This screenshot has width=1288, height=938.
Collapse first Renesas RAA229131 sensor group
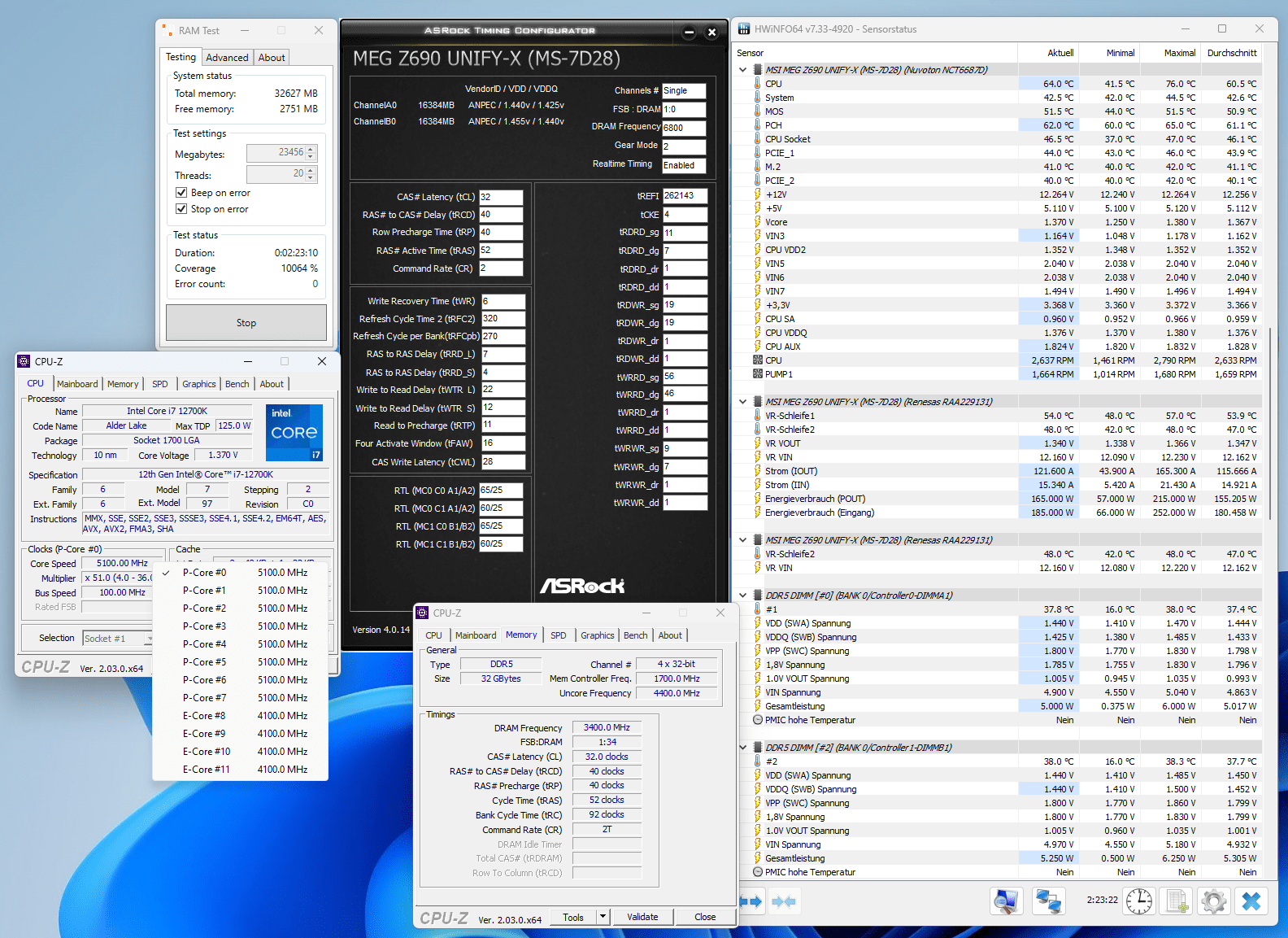[x=742, y=402]
